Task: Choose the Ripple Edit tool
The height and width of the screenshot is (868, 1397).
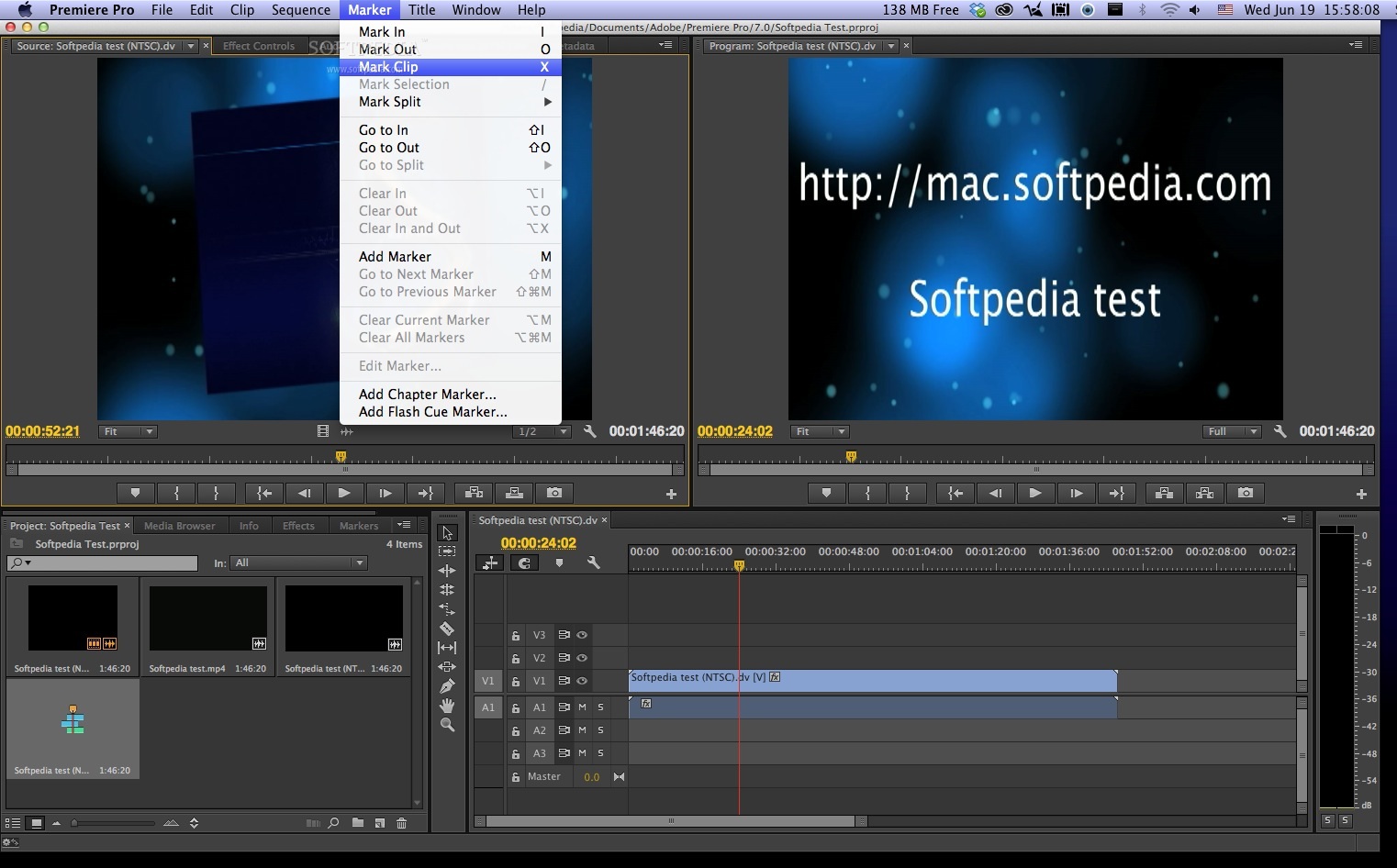Action: 447,571
